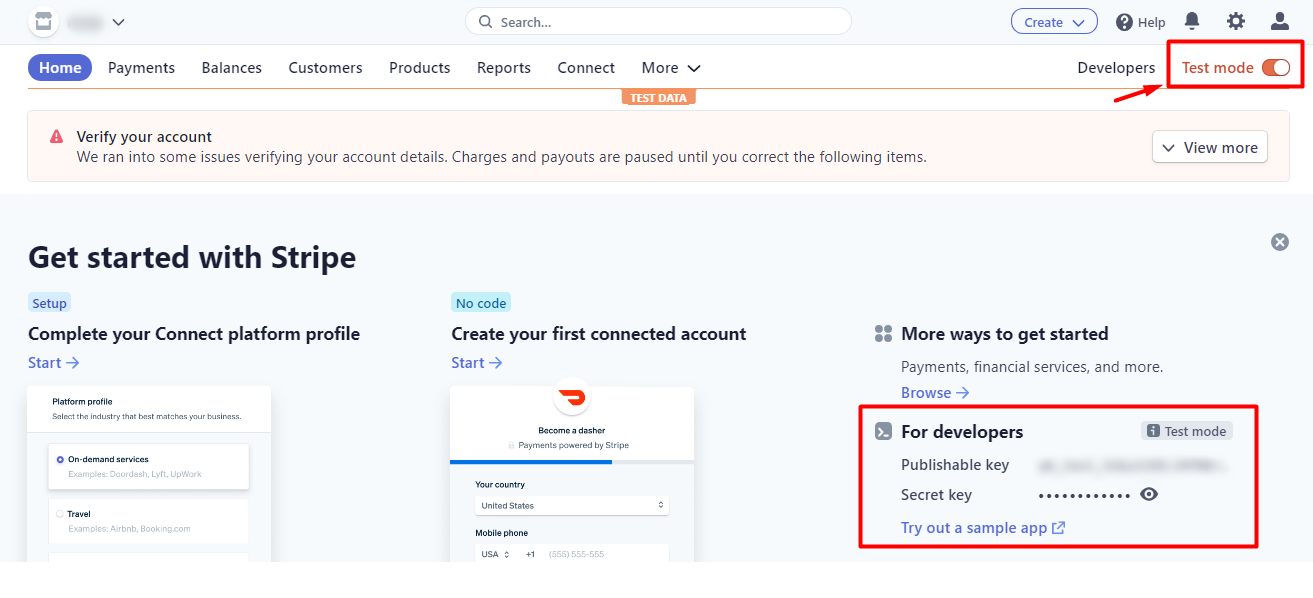Open the Create dropdown button

[1054, 22]
